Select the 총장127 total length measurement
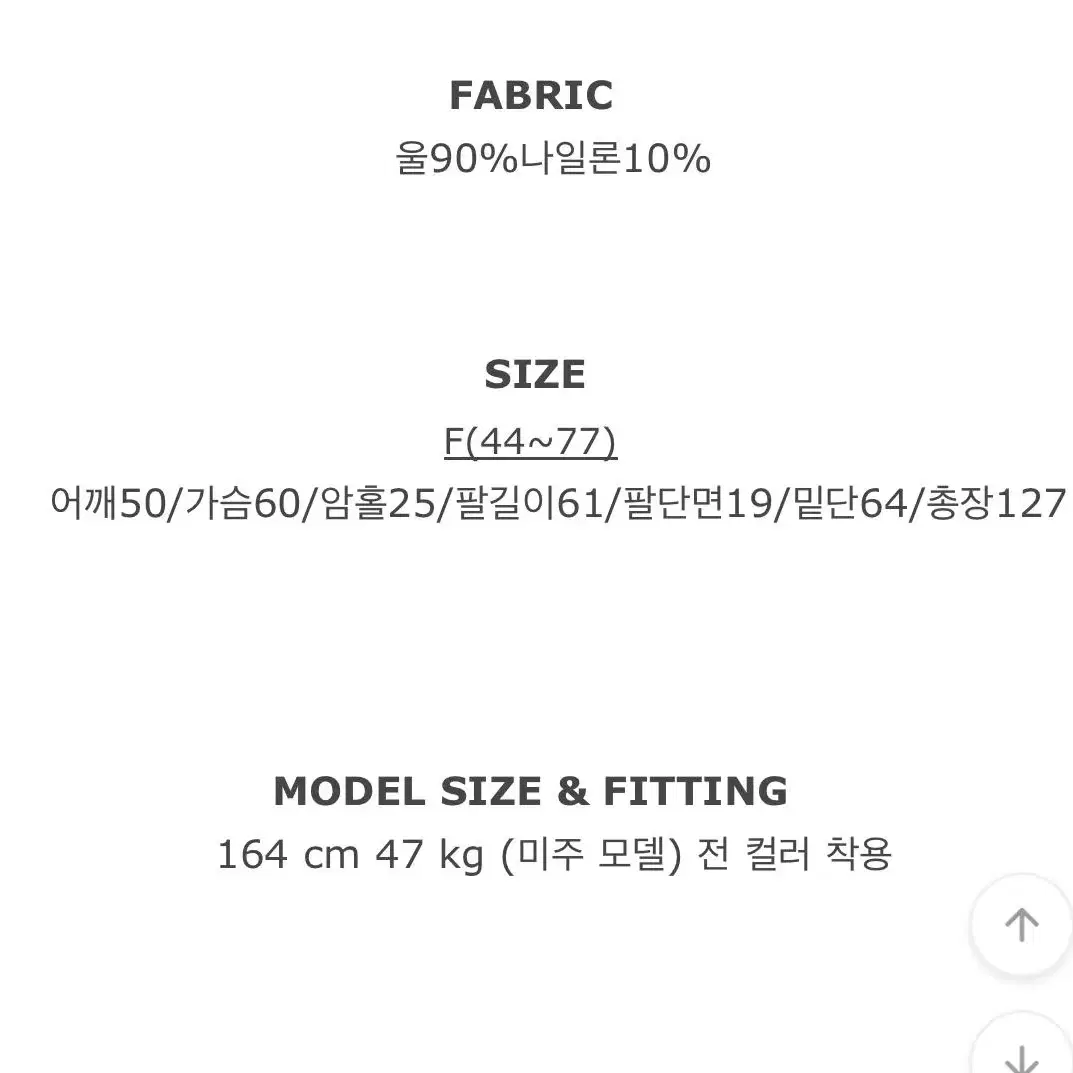 pos(996,503)
